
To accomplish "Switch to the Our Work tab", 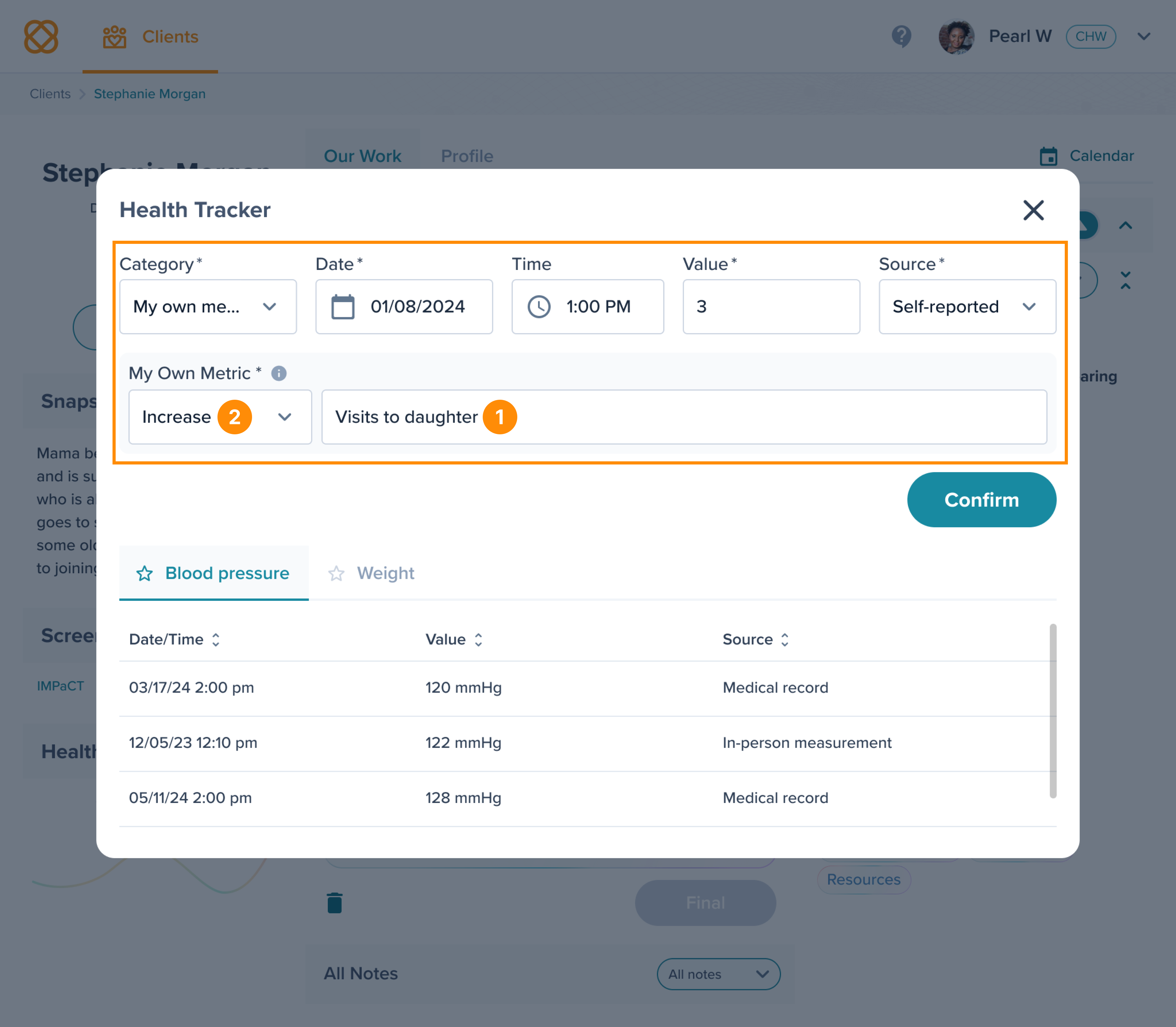I will pos(362,156).
